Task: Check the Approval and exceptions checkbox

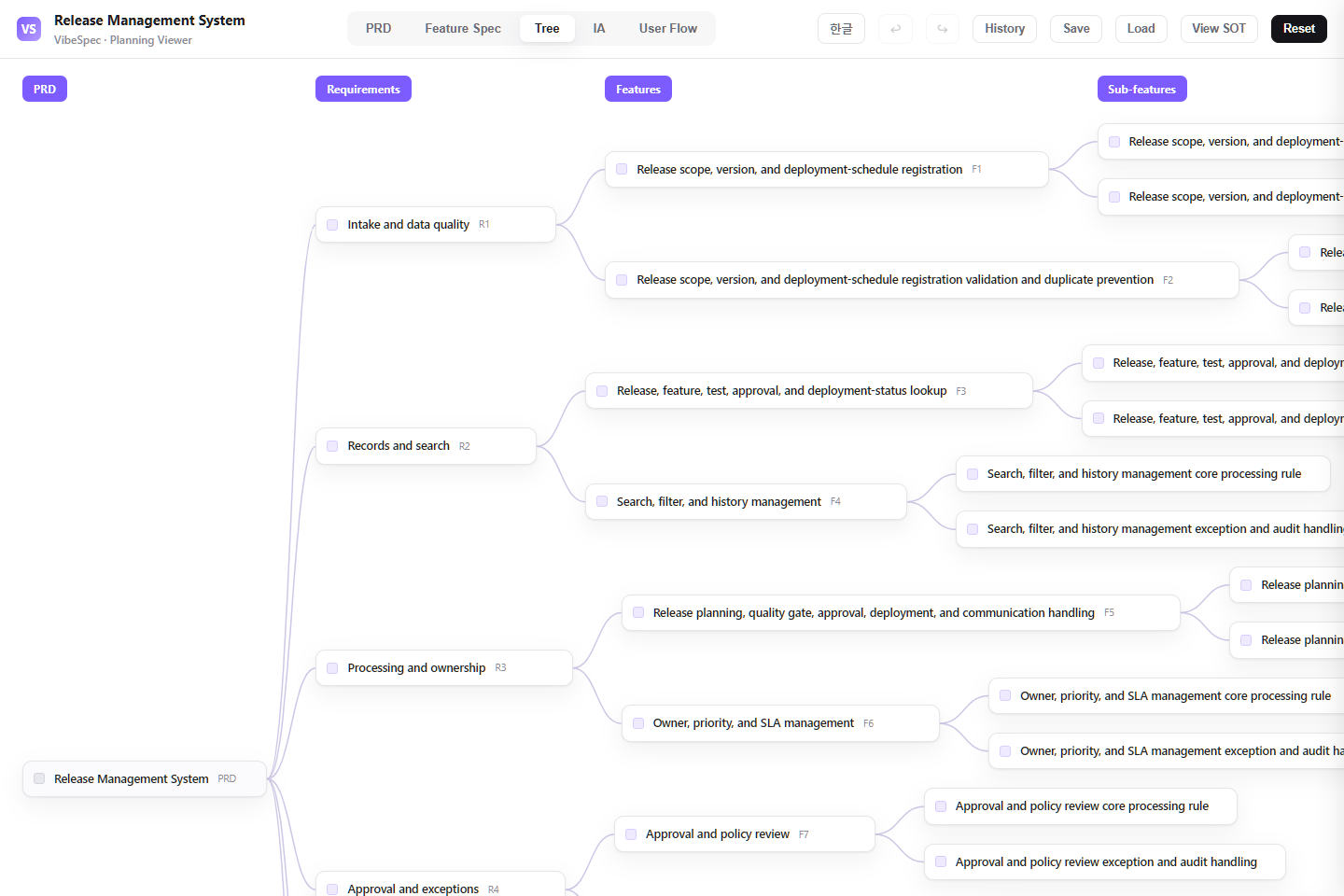Action: (x=332, y=889)
